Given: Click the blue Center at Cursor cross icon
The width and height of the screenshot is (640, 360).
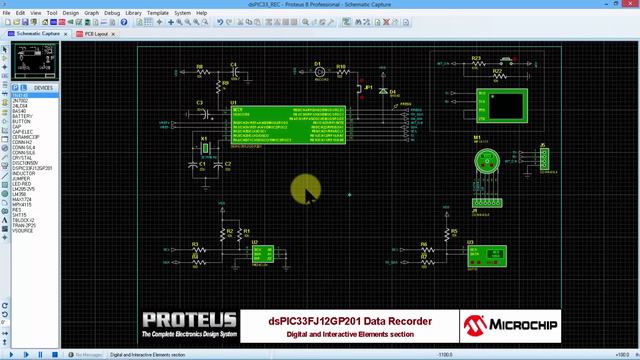Looking at the screenshot, I should coord(171,22).
